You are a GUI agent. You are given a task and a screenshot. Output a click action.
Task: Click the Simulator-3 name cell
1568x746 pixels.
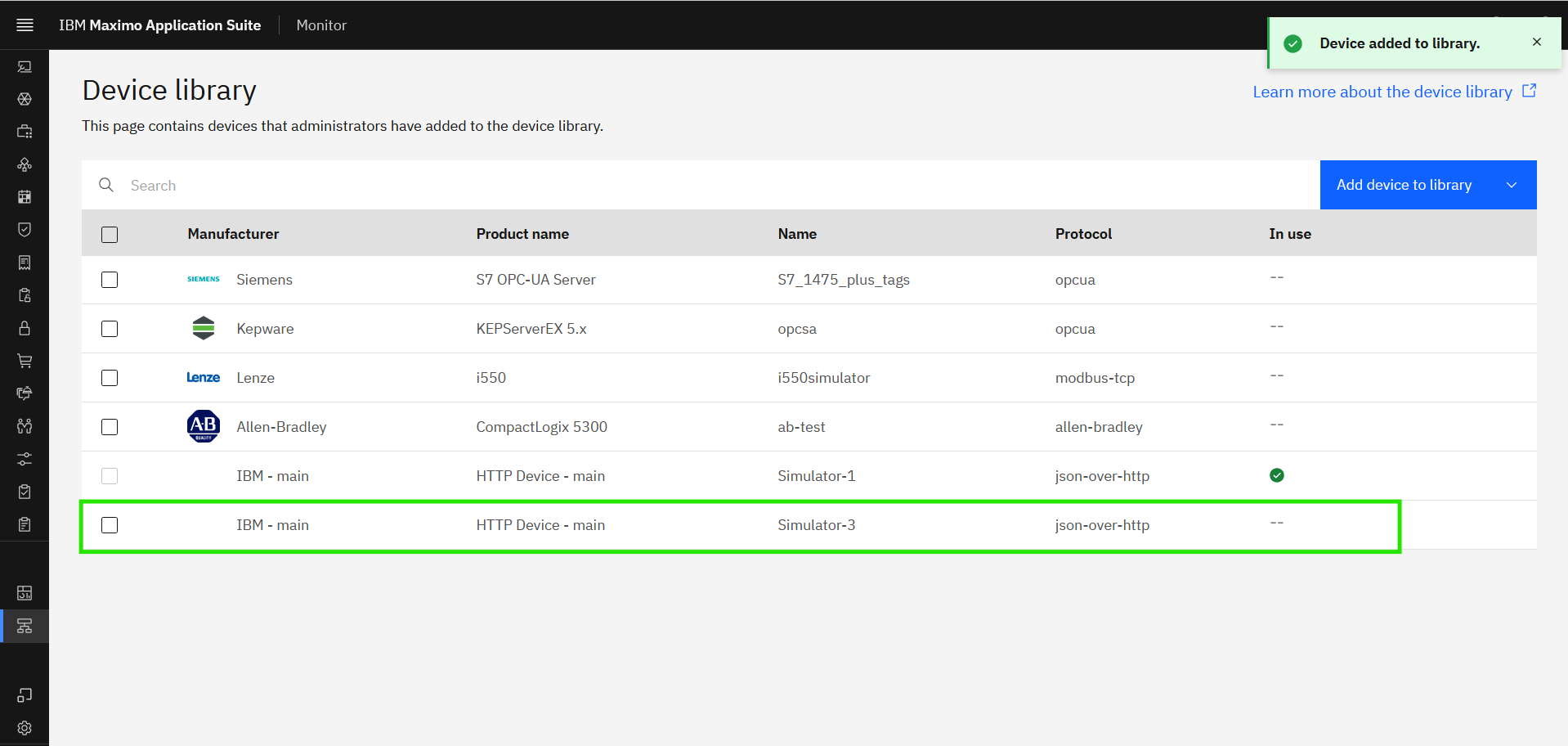(817, 525)
